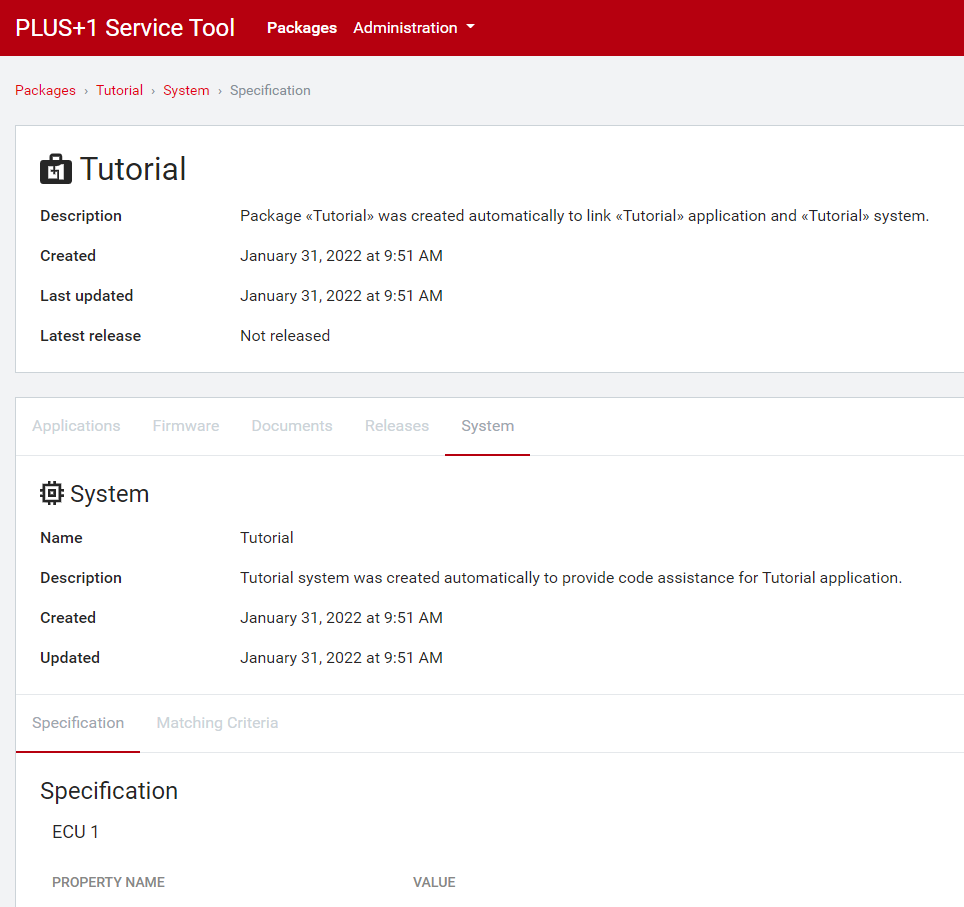Image resolution: width=964 pixels, height=907 pixels.
Task: Click the Administration chevron arrow
Action: point(471,28)
